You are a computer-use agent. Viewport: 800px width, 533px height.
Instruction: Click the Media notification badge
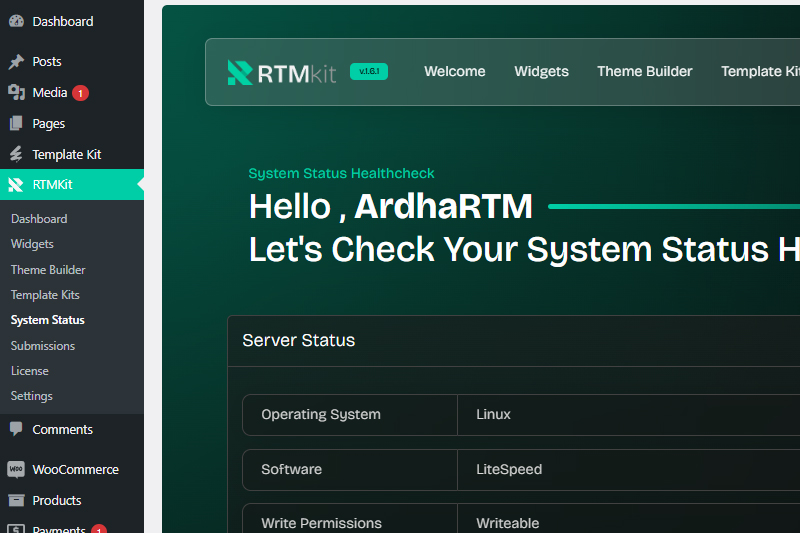coord(80,93)
